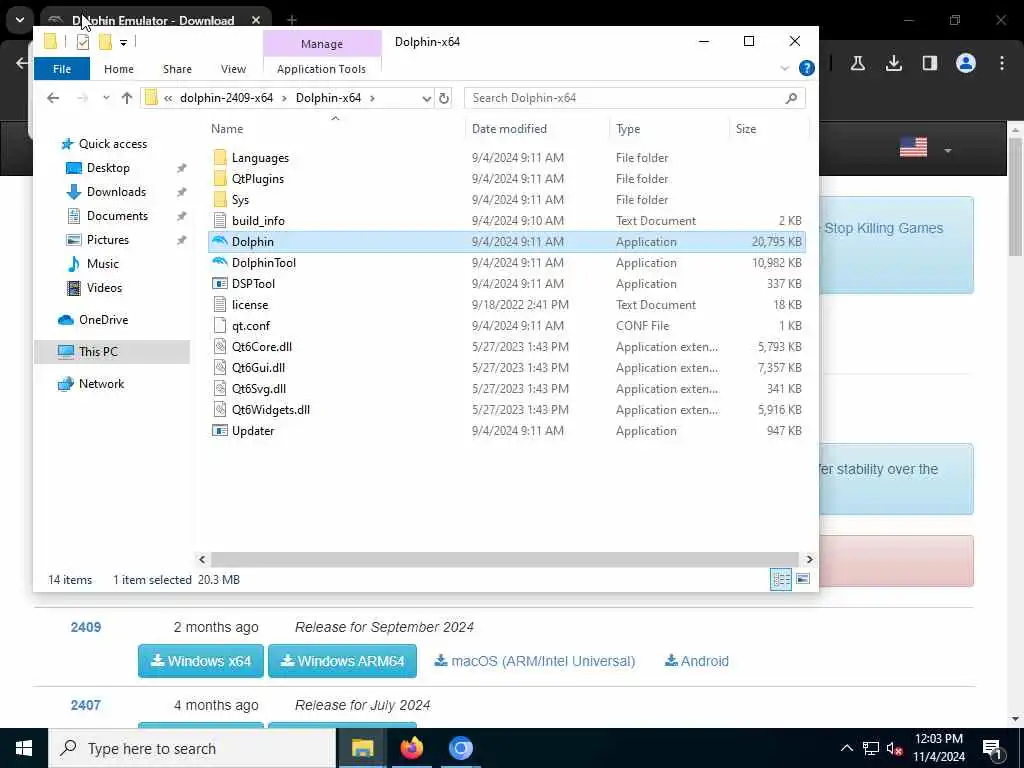1024x768 pixels.
Task: Click the qt.conf file icon
Action: tap(220, 325)
